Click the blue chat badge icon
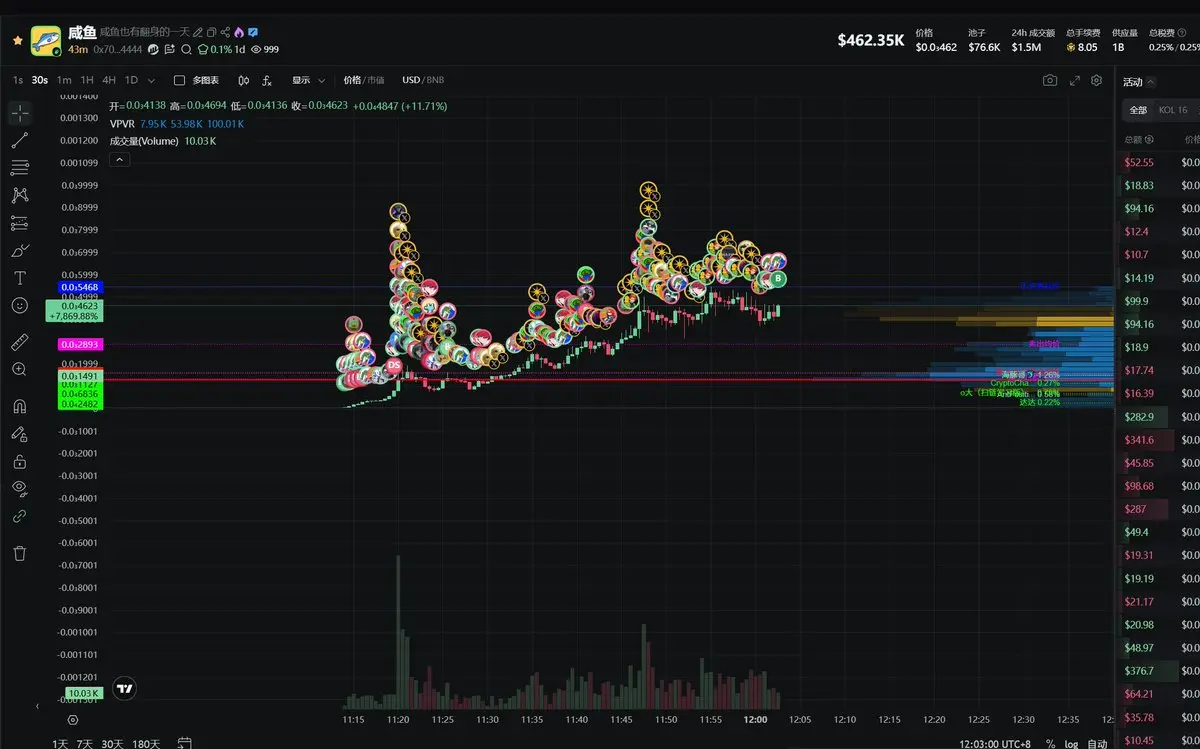Viewport: 1200px width, 749px height. point(253,32)
